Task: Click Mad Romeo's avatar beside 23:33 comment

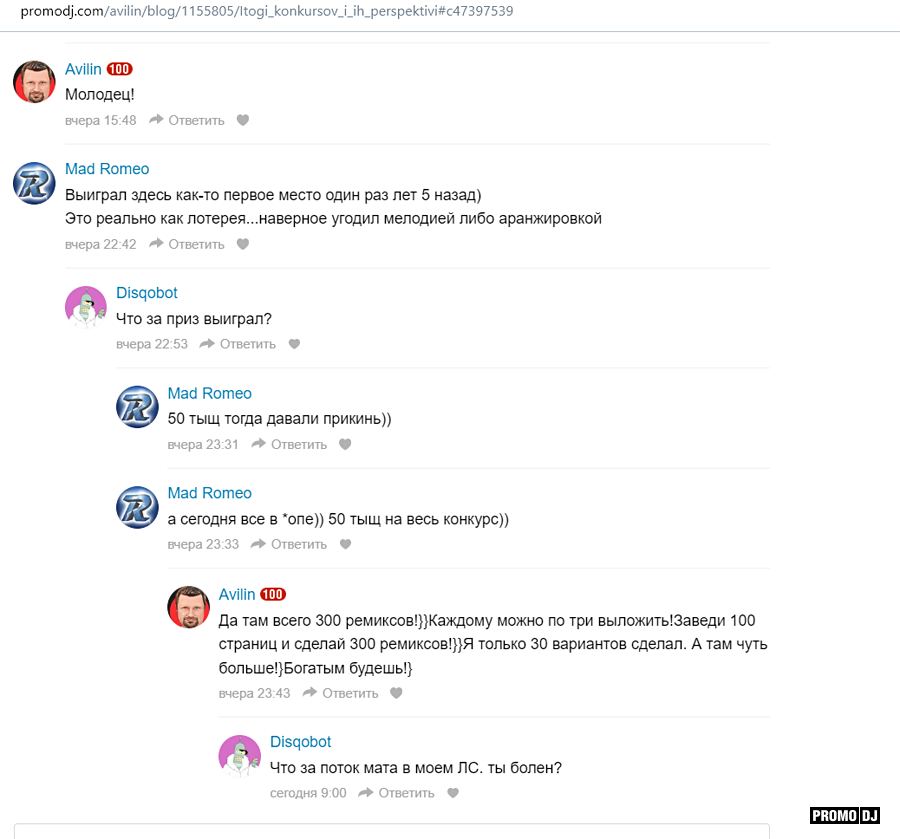Action: point(137,507)
